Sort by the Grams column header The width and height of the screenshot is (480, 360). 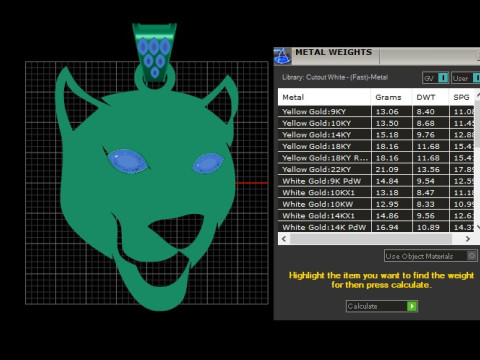pyautogui.click(x=391, y=97)
